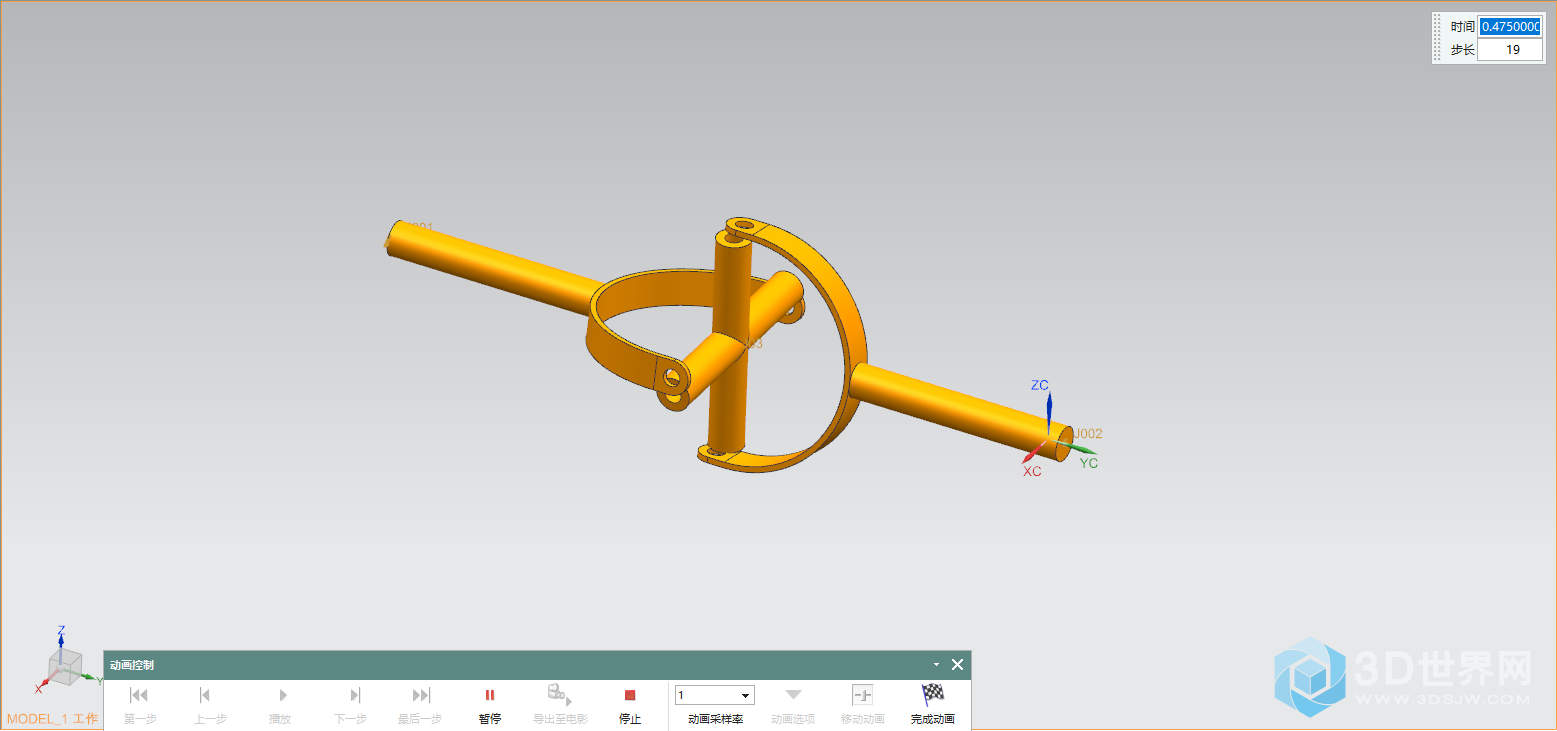The width and height of the screenshot is (1557, 731).
Task: Finish animation with checkered flag
Action: (933, 704)
